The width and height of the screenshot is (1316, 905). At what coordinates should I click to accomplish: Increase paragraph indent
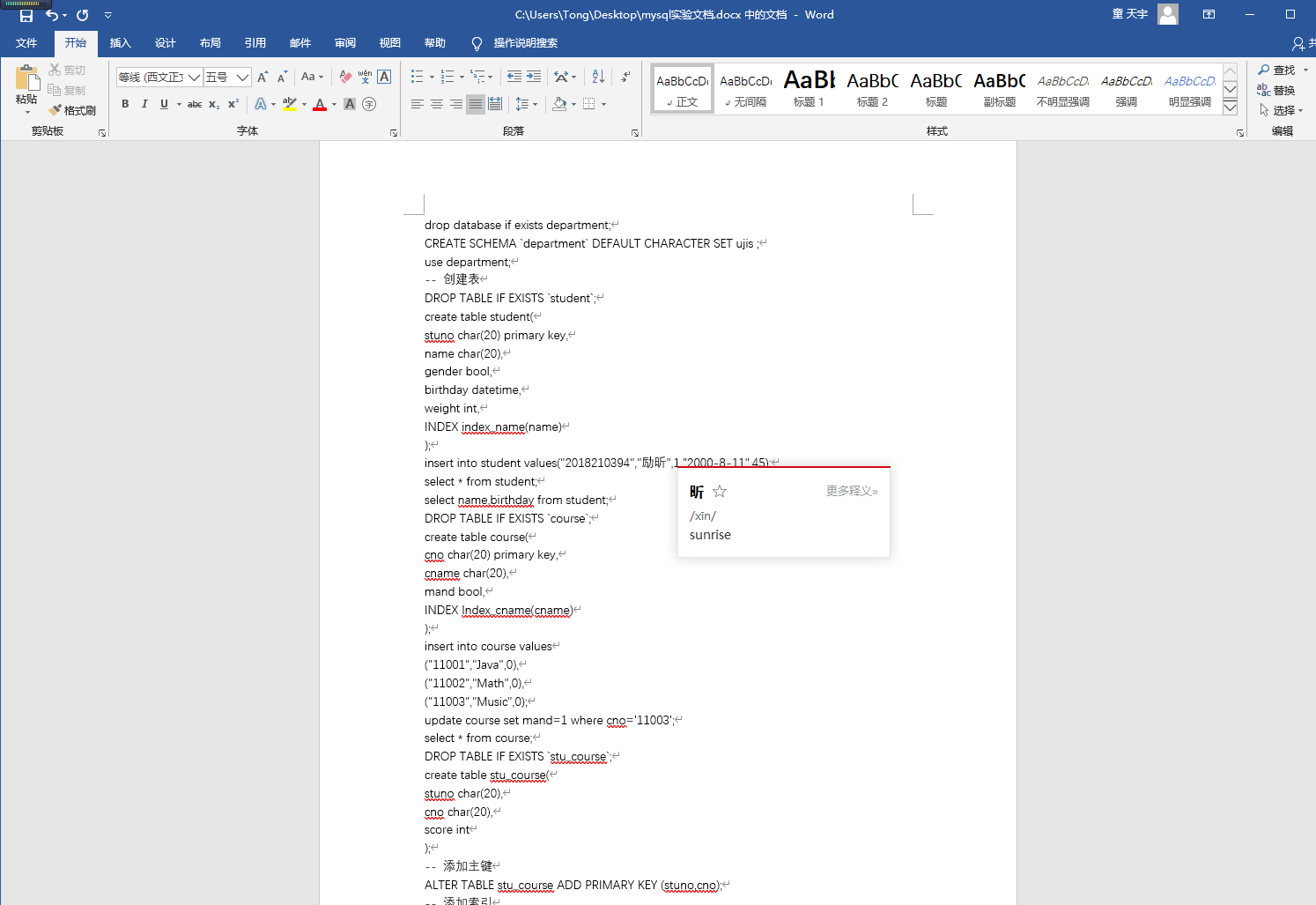[534, 77]
